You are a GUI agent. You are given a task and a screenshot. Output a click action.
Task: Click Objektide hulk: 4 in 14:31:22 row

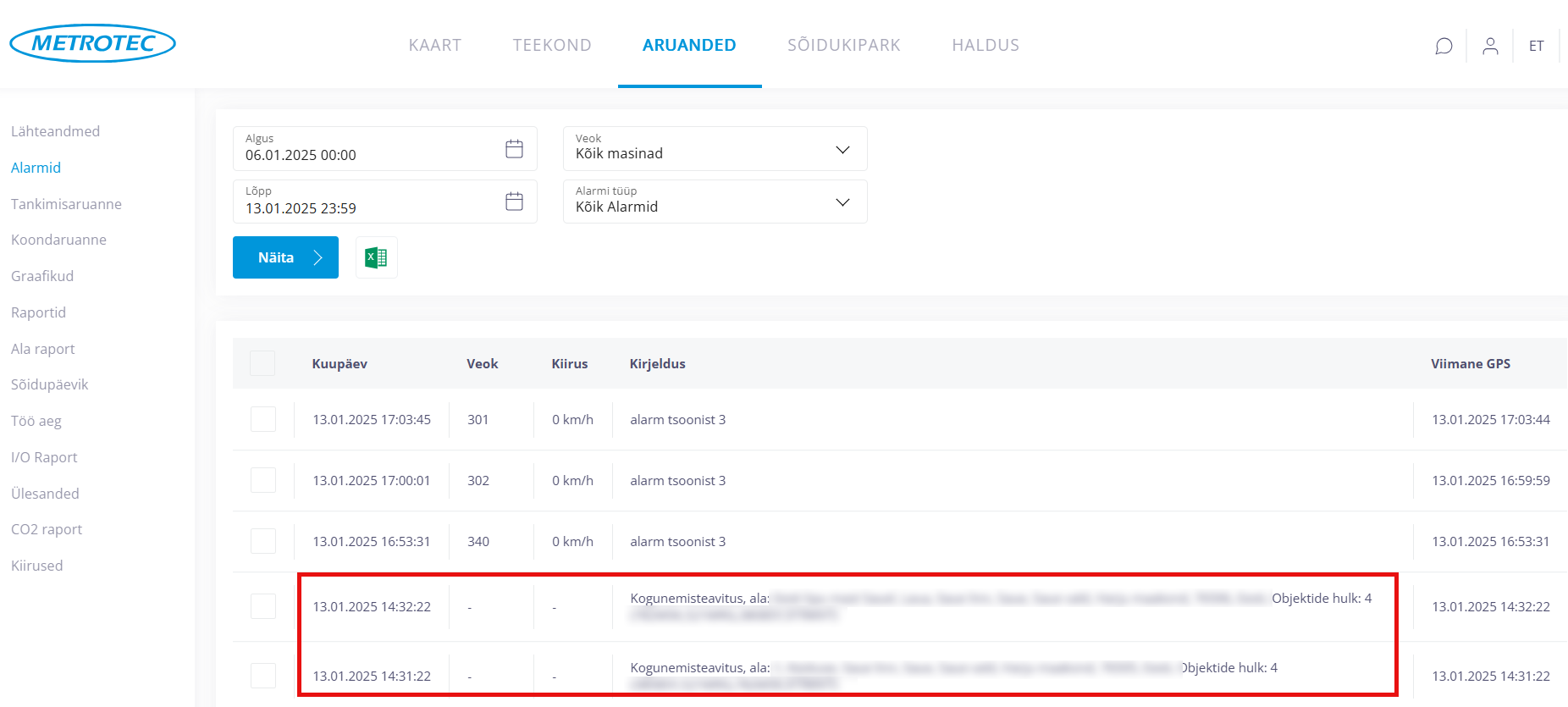[1228, 667]
